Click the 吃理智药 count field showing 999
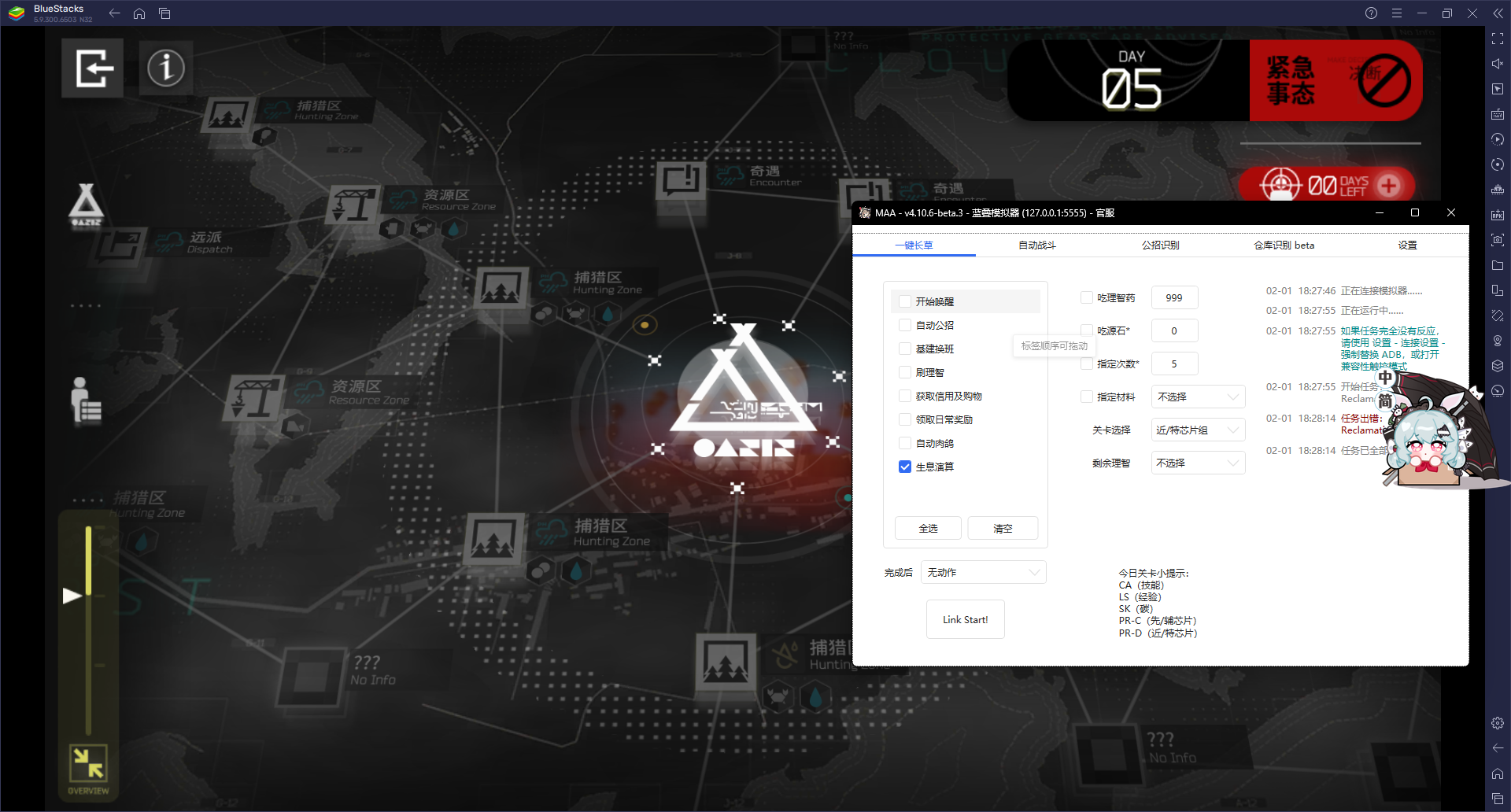This screenshot has height=812, width=1511. [x=1174, y=297]
